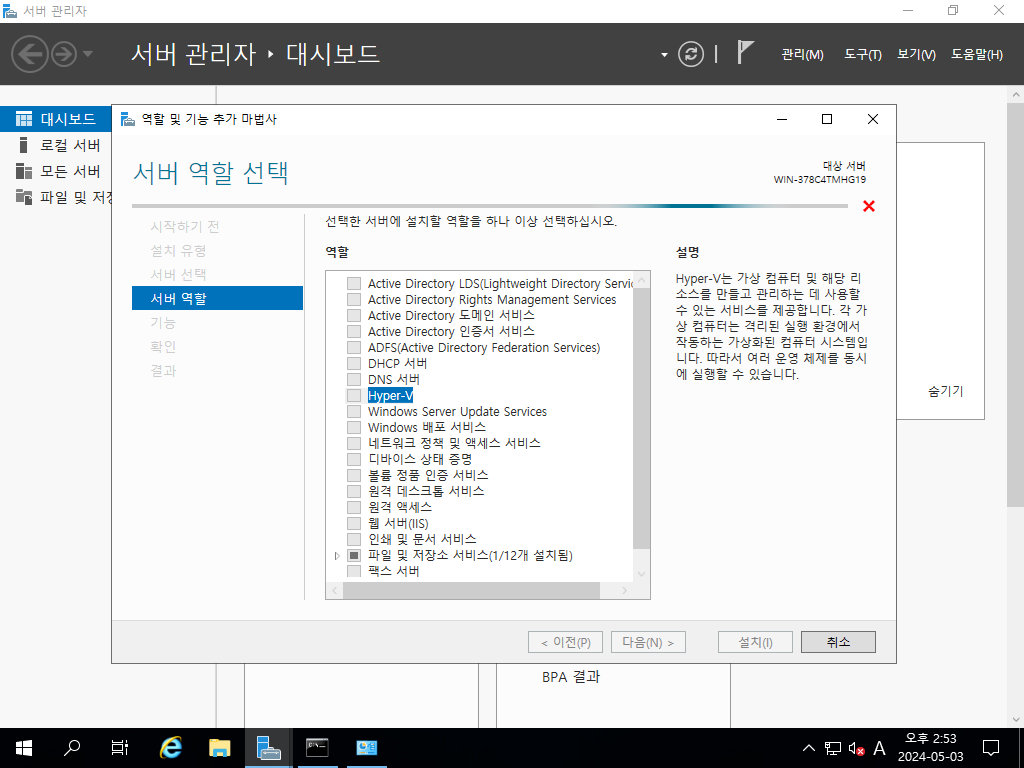Open File Explorer from taskbar
The width and height of the screenshot is (1024, 768).
pyautogui.click(x=219, y=748)
